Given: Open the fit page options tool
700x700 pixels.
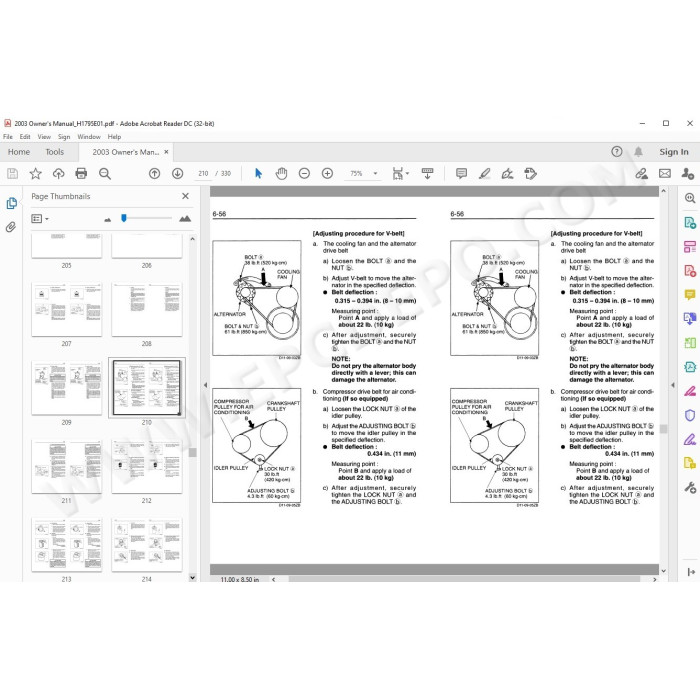Looking at the screenshot, I should pyautogui.click(x=397, y=174).
